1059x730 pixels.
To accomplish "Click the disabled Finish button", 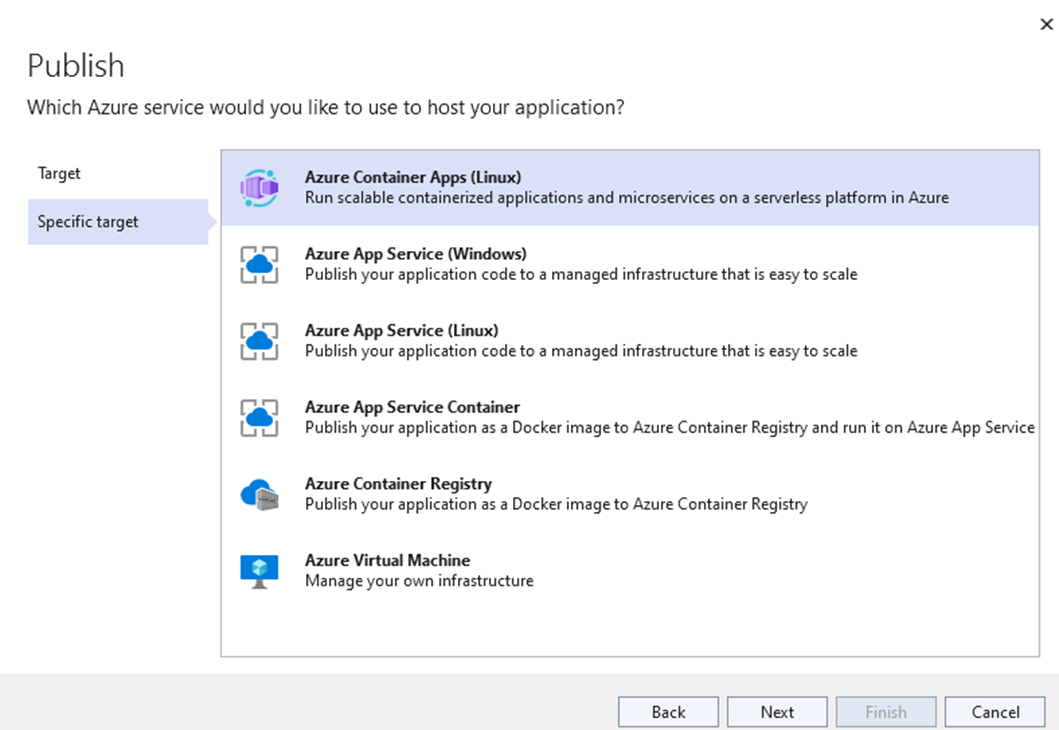I will 886,712.
